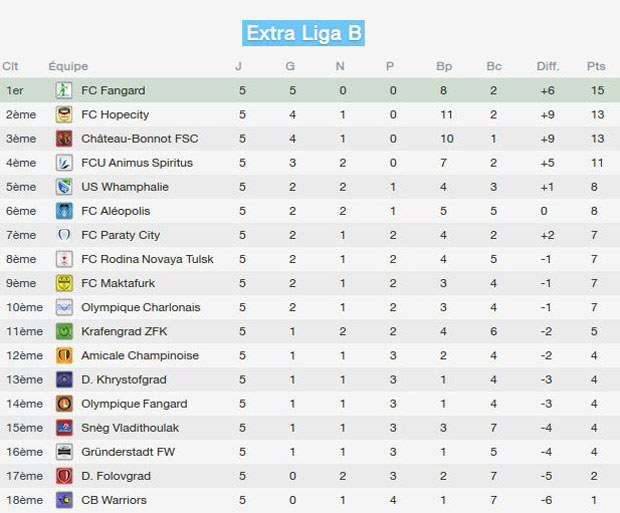620x513 pixels.
Task: Open FC Rodina Novaya Tulsk team page
Action: pos(147,259)
